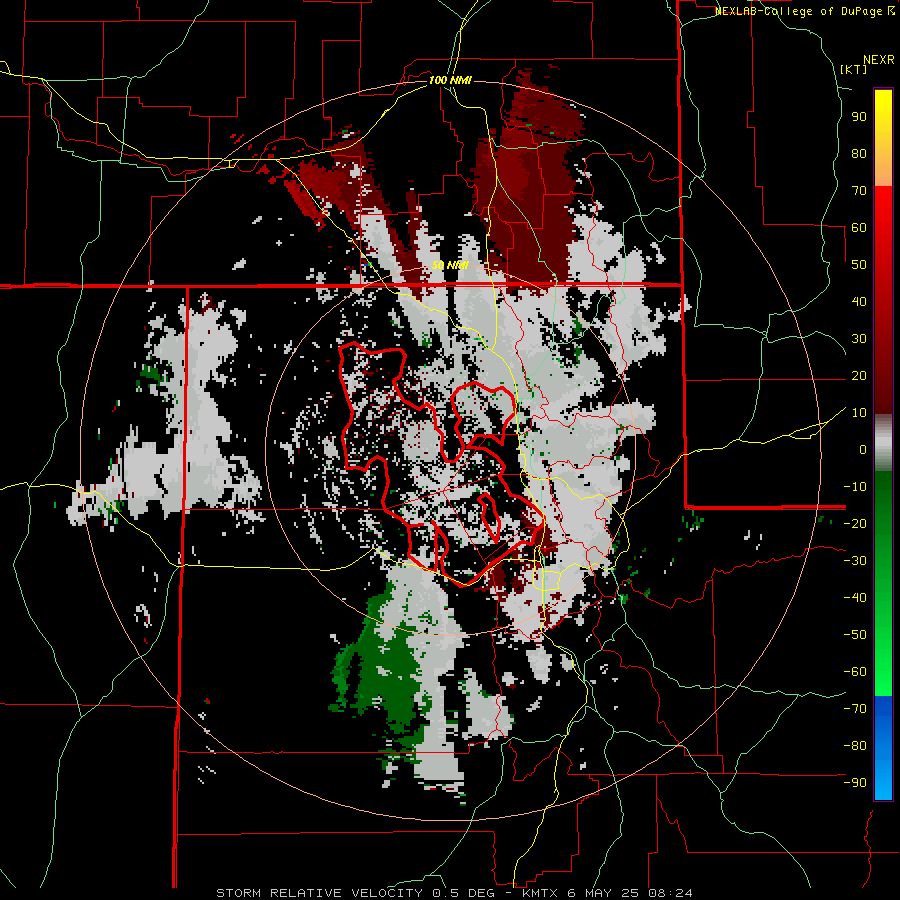Viewport: 900px width, 900px height.
Task: Click the -20 value on the velocity scale
Action: coord(855,524)
